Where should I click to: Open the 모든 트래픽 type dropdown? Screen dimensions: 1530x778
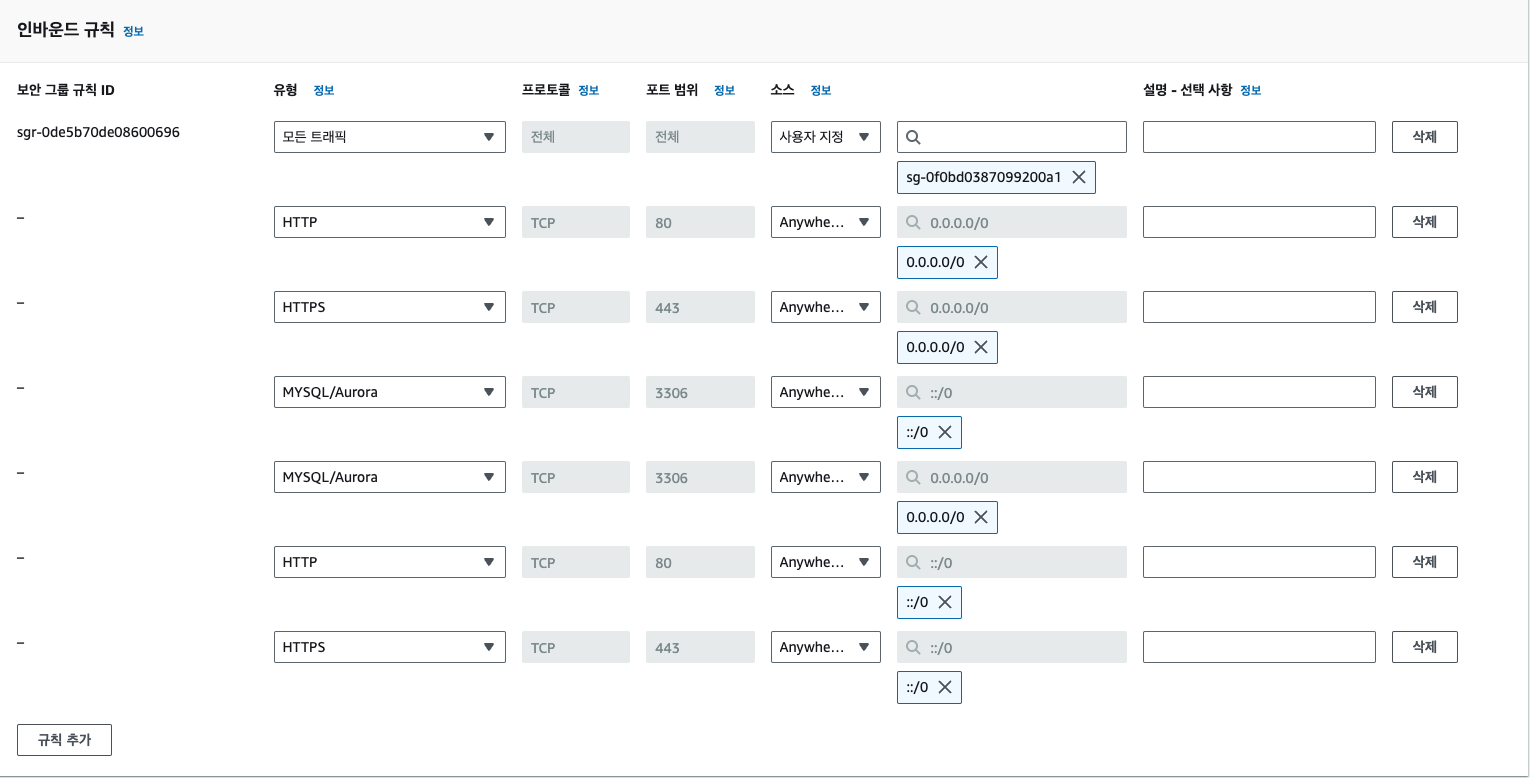tap(389, 137)
